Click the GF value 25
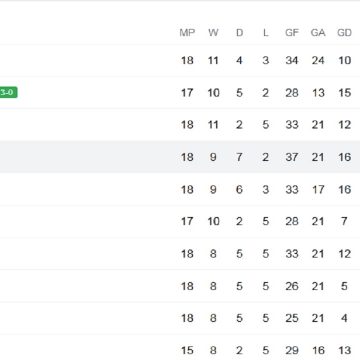 pyautogui.click(x=292, y=318)
